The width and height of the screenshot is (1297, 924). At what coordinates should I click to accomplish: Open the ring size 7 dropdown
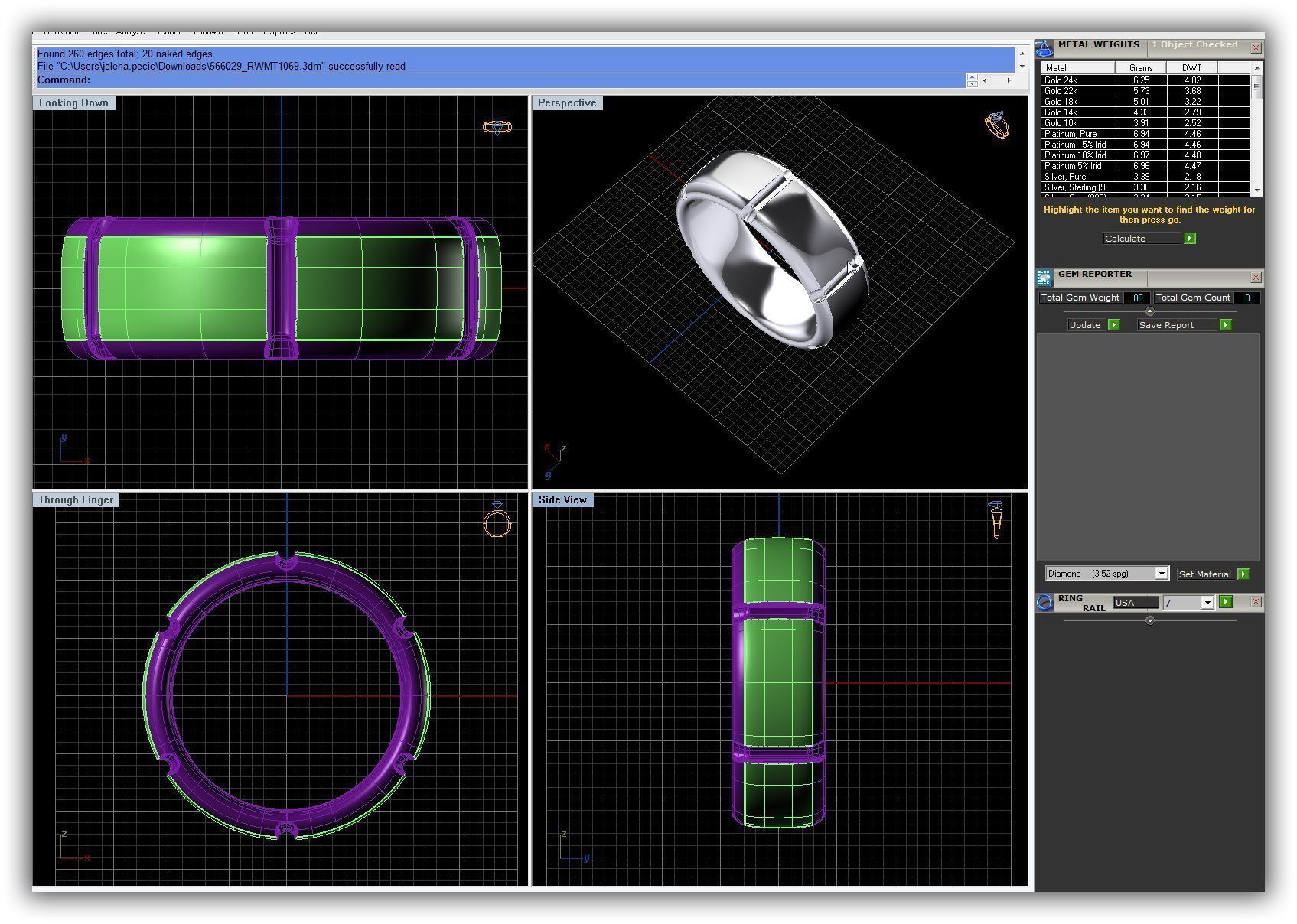click(1207, 603)
